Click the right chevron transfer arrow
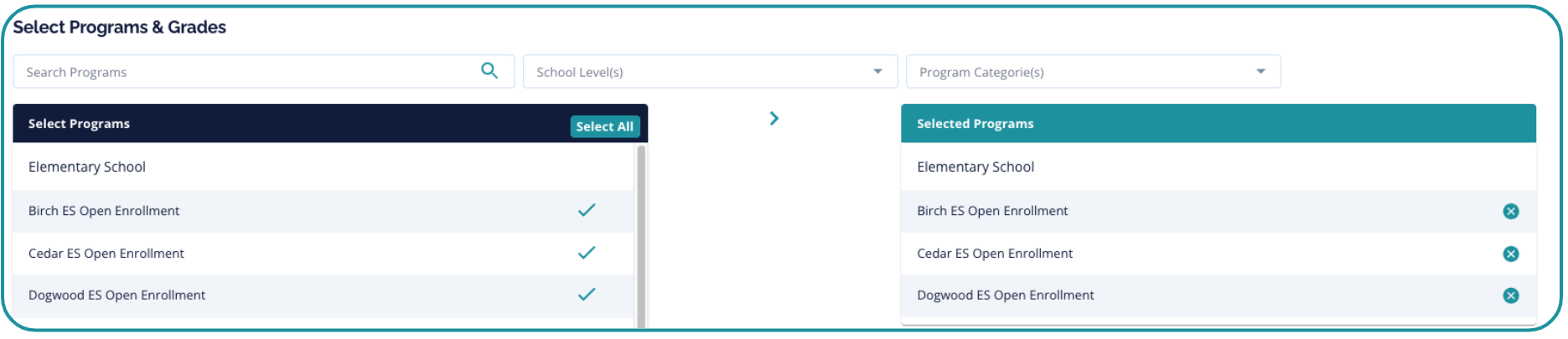Image resolution: width=1568 pixels, height=339 pixels. tap(774, 119)
